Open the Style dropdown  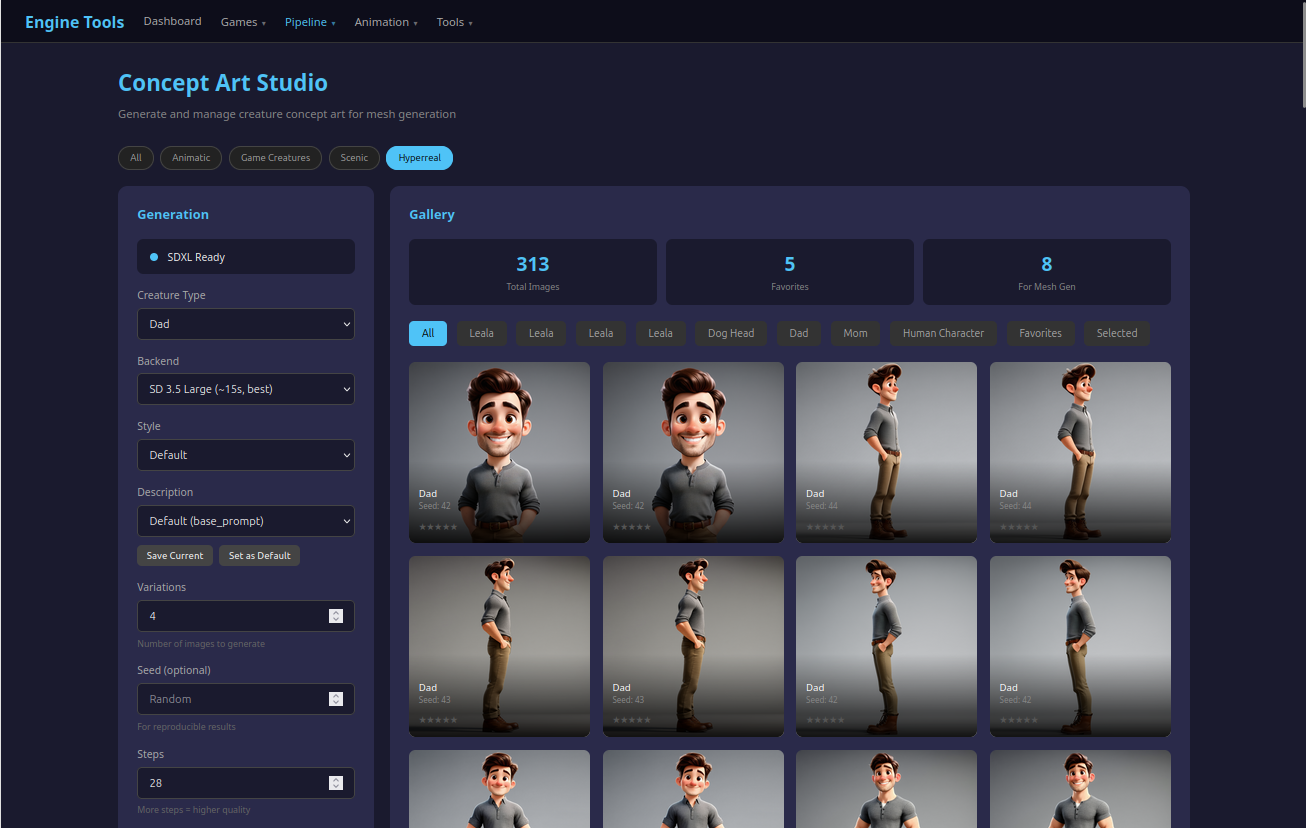point(245,455)
